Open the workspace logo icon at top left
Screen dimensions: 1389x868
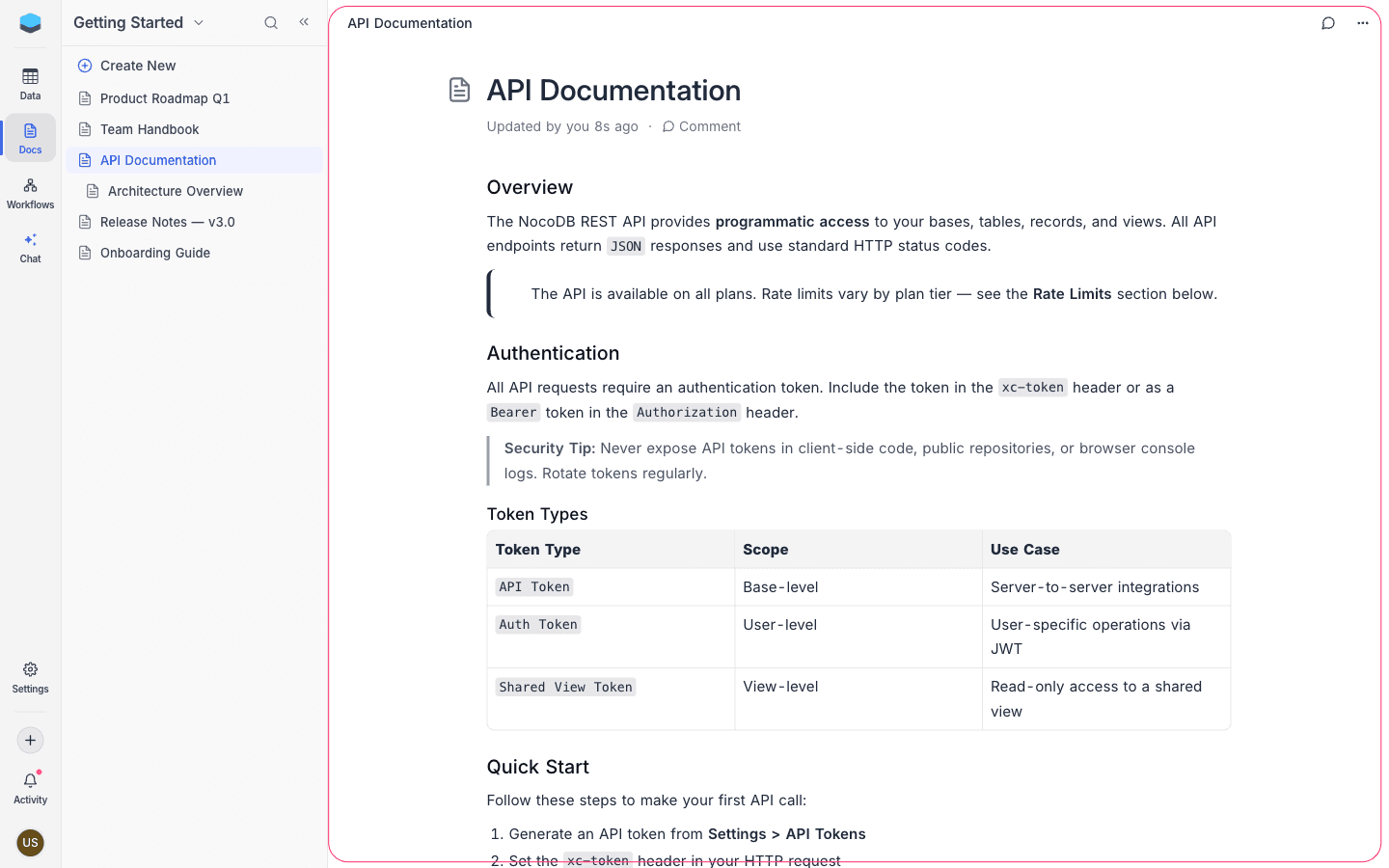point(30,22)
